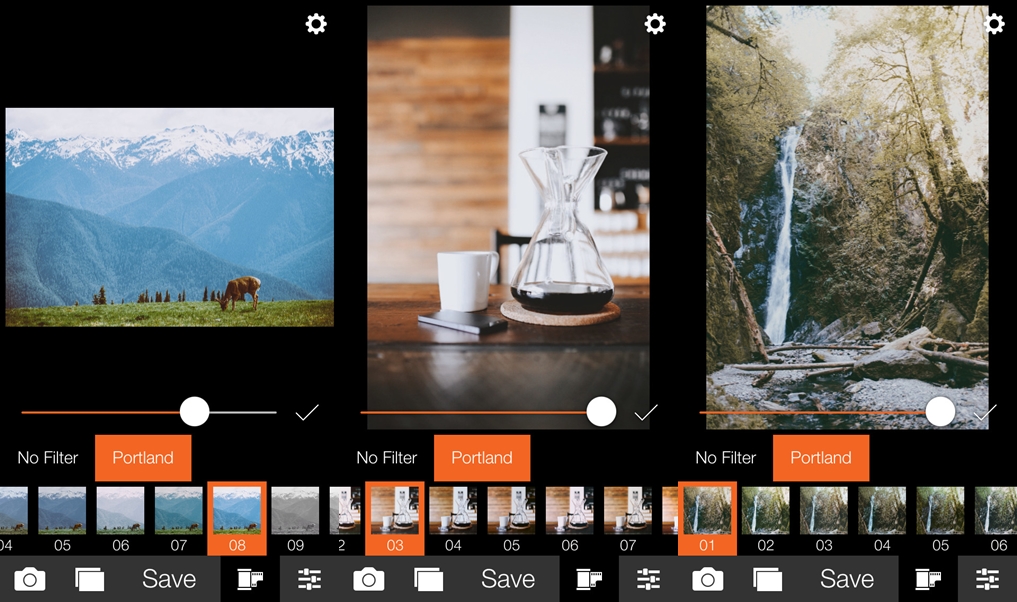Select Portland filter pack on waterfall screen
Screen dimensions: 1017x602
point(820,458)
